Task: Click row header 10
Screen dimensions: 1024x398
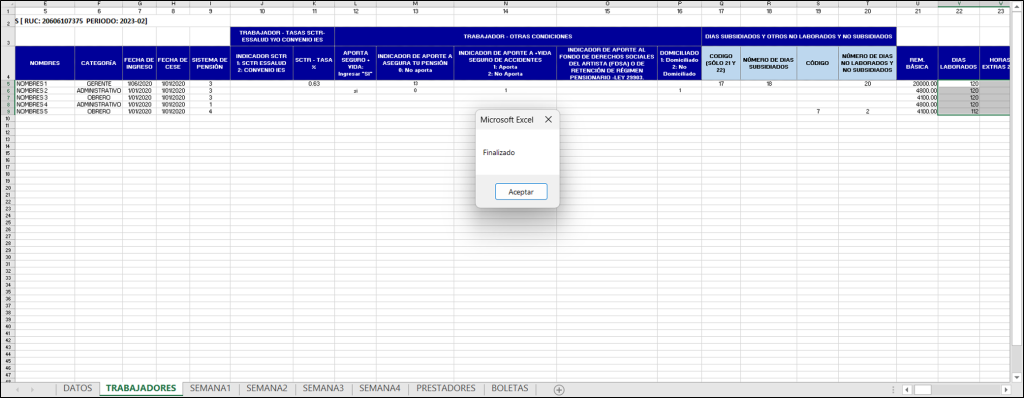Action: coord(7,118)
